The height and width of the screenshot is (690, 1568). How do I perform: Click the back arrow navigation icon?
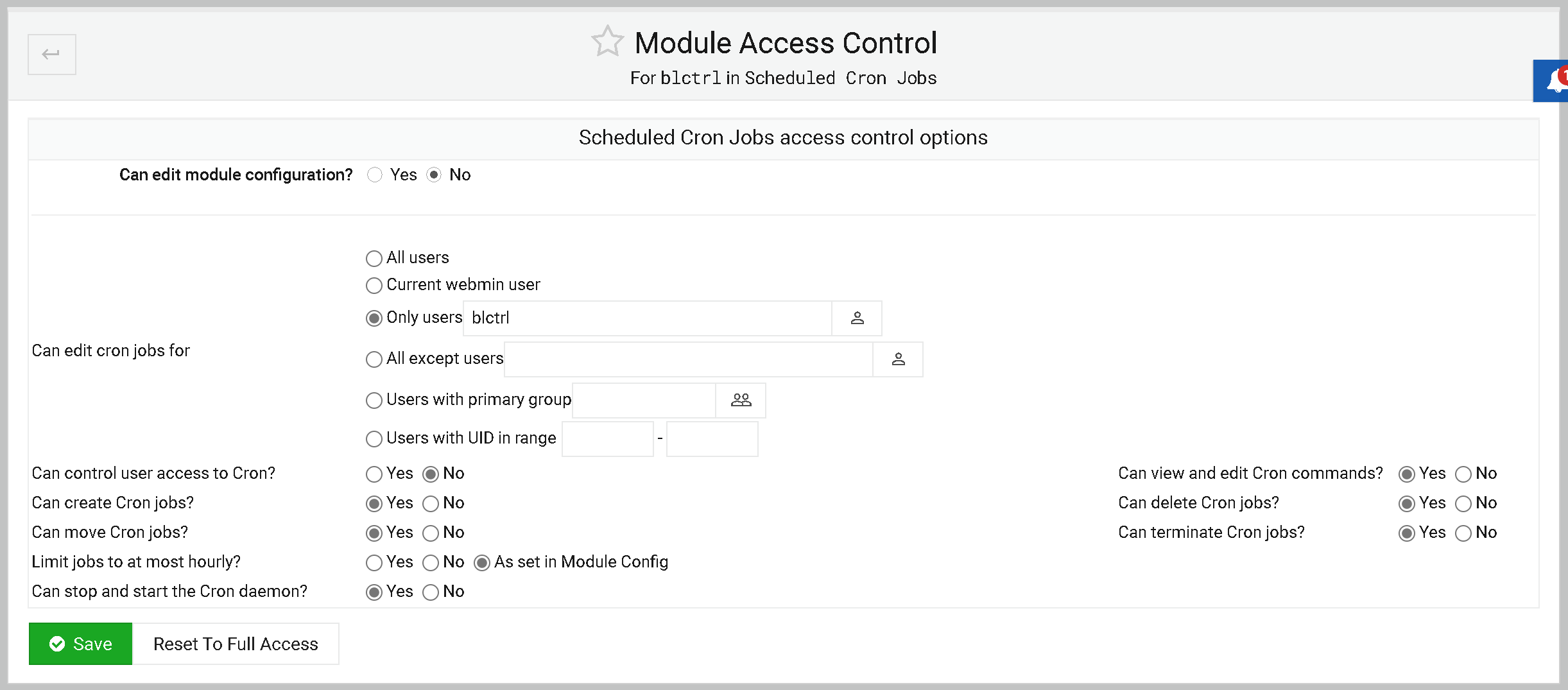click(51, 54)
